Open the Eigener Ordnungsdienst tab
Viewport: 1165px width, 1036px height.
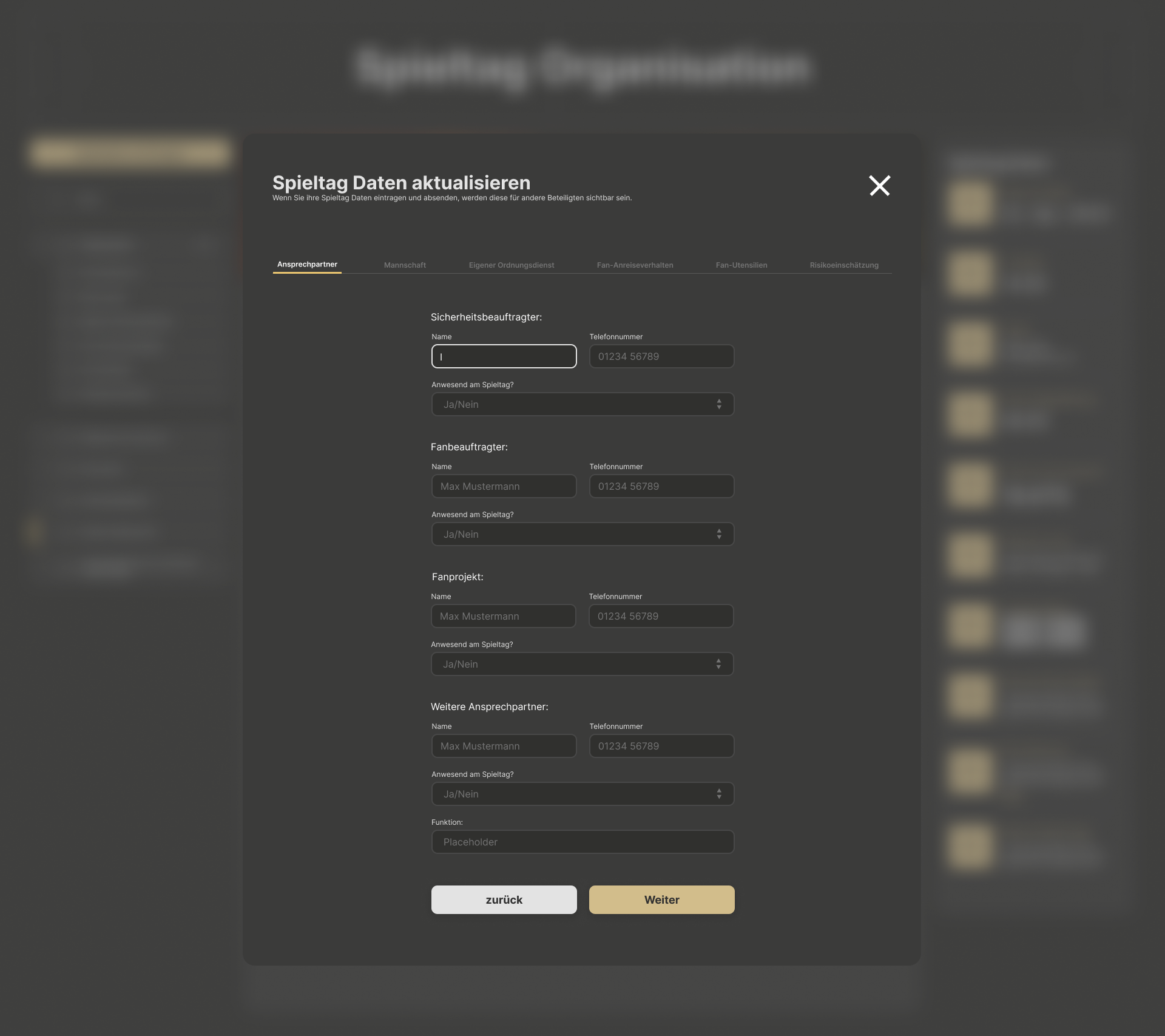pos(511,265)
